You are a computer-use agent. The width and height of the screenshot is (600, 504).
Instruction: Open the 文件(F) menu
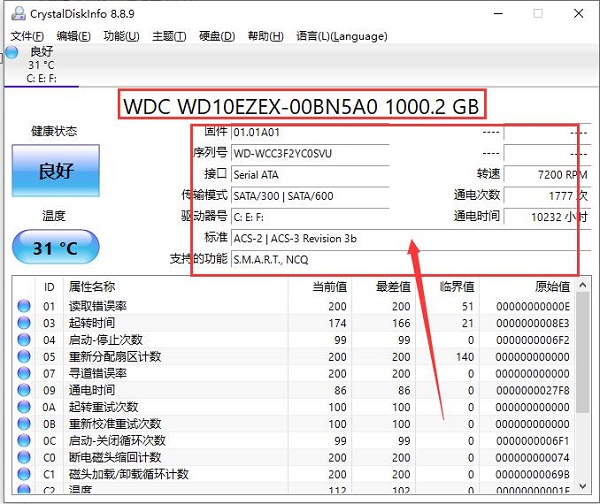pyautogui.click(x=27, y=36)
